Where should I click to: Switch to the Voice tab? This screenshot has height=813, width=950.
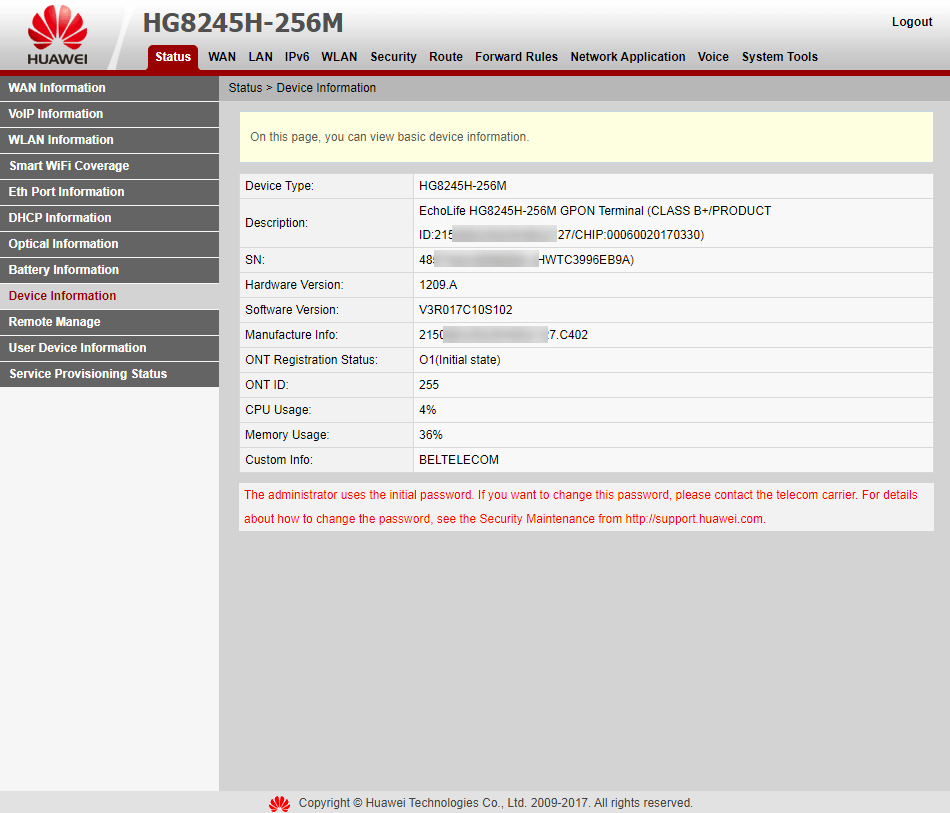(713, 57)
